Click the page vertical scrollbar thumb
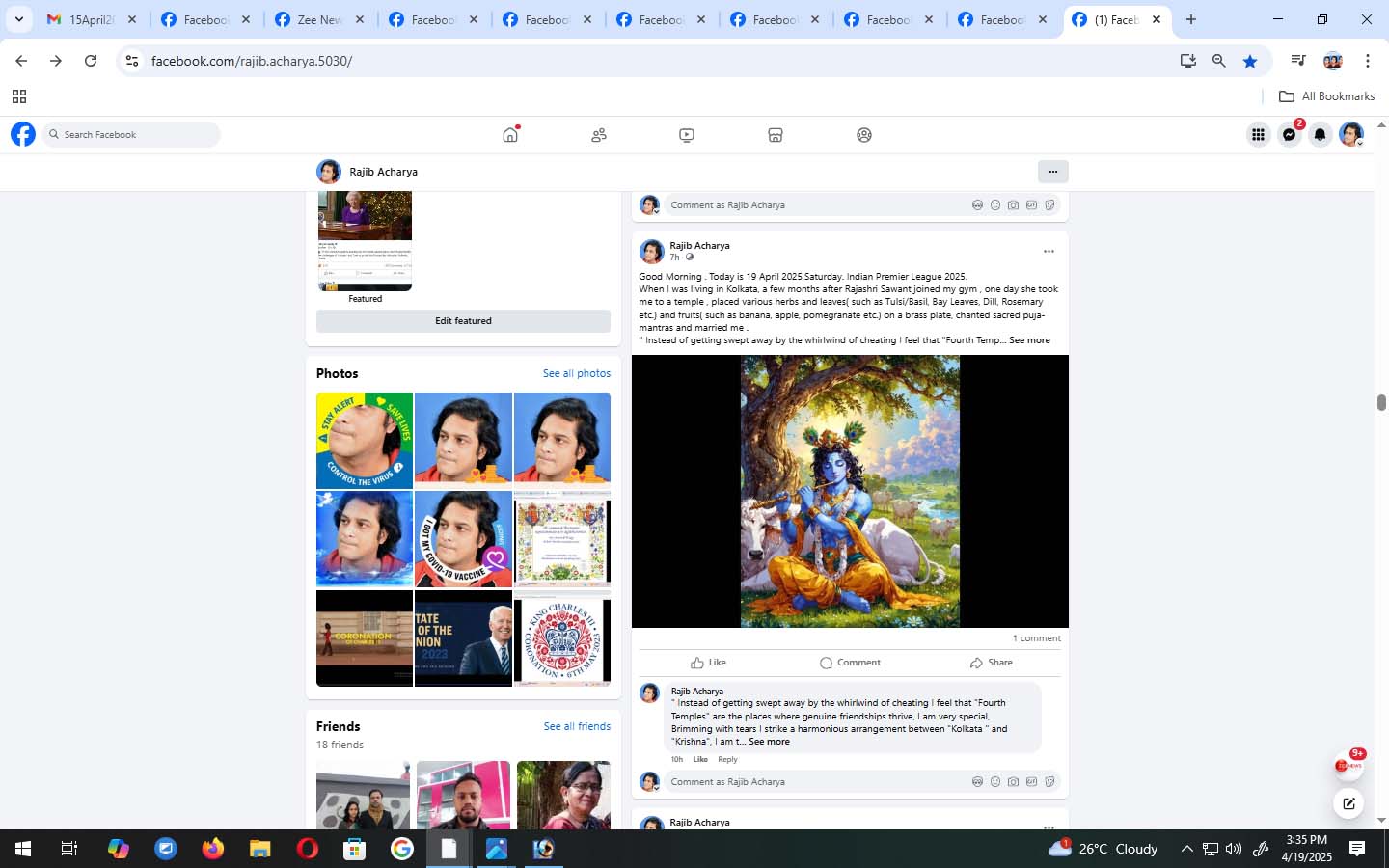1389x868 pixels. click(1381, 403)
